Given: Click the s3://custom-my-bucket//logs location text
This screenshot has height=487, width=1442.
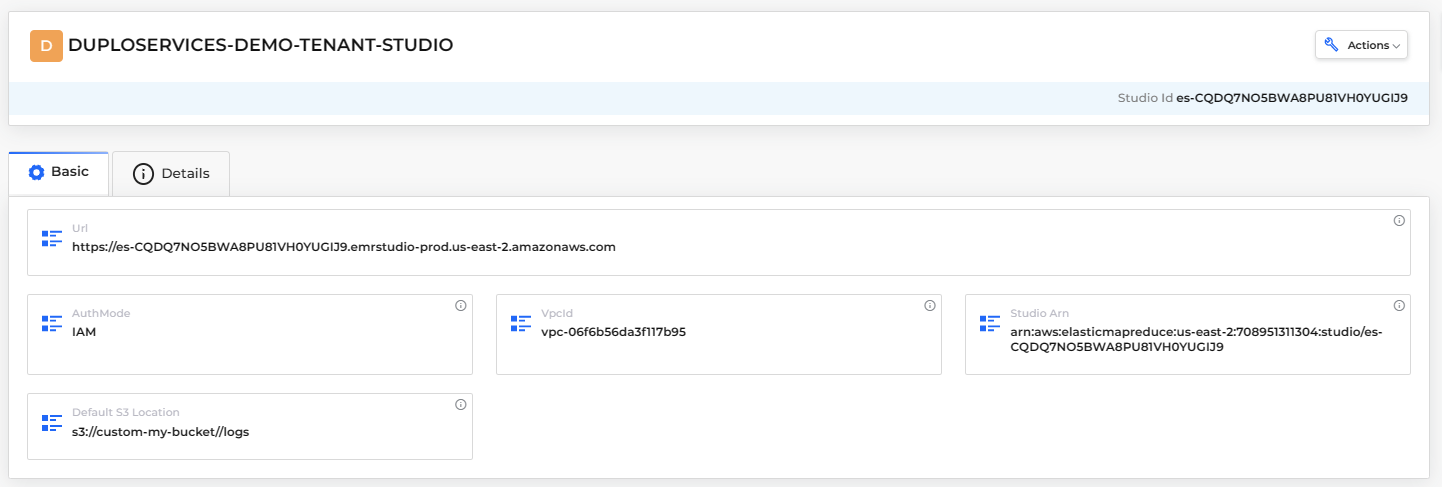Looking at the screenshot, I should pyautogui.click(x=160, y=431).
